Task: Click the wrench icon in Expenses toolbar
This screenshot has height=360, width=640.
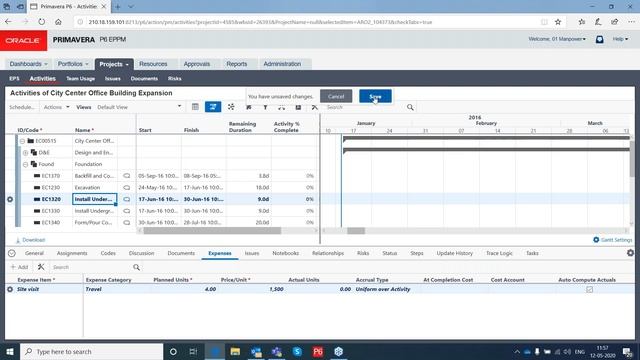Action: pyautogui.click(x=41, y=267)
